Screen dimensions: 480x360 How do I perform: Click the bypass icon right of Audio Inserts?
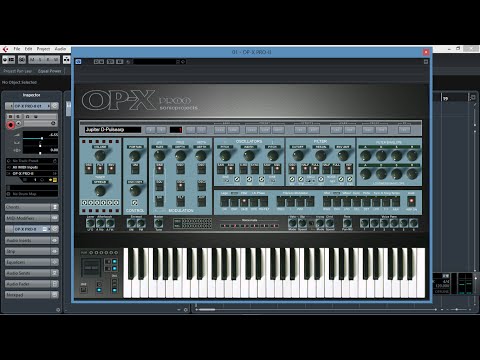click(x=55, y=240)
